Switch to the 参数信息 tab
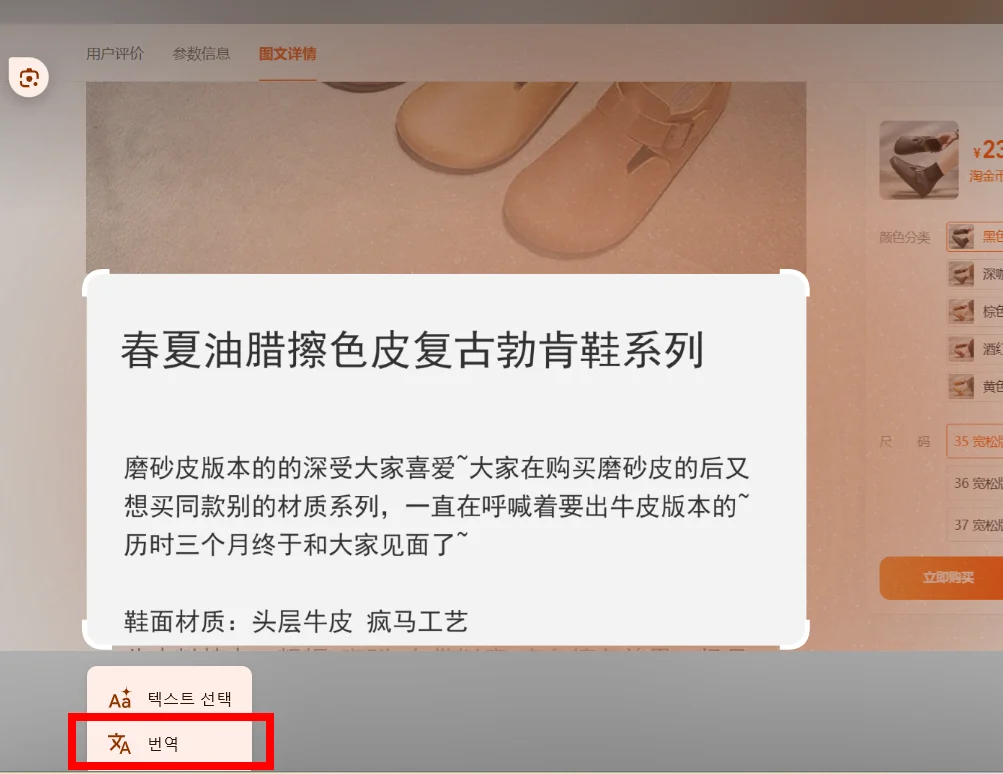Screen dimensions: 1003x774 (201, 54)
